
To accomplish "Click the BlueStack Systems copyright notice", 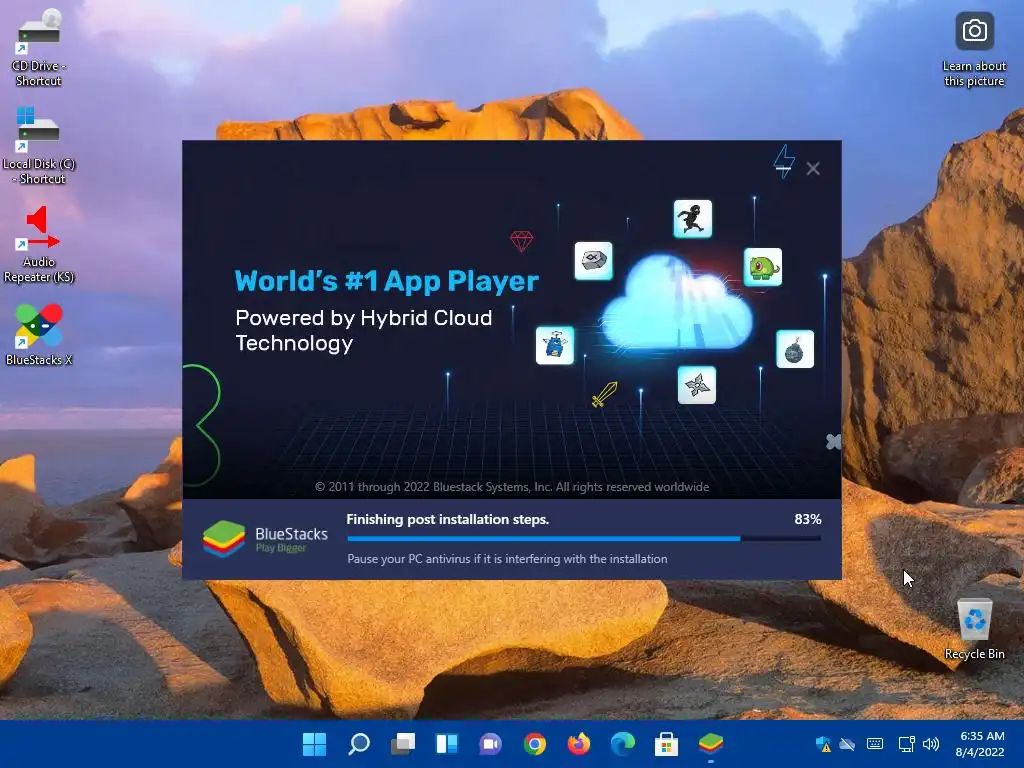I will pos(512,487).
